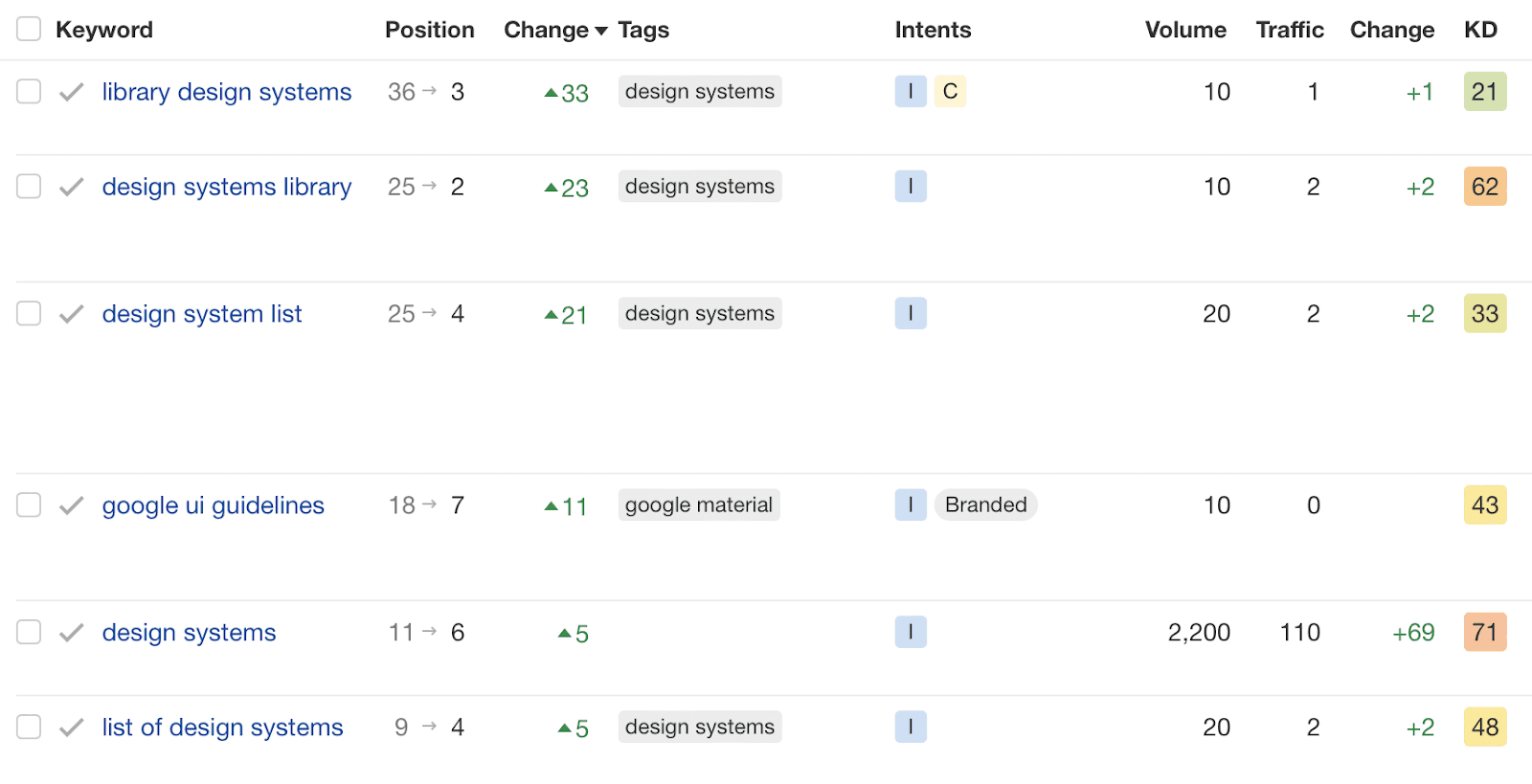Select the design system list row checkbox
Viewport: 1532px width, 784px height.
point(29,314)
